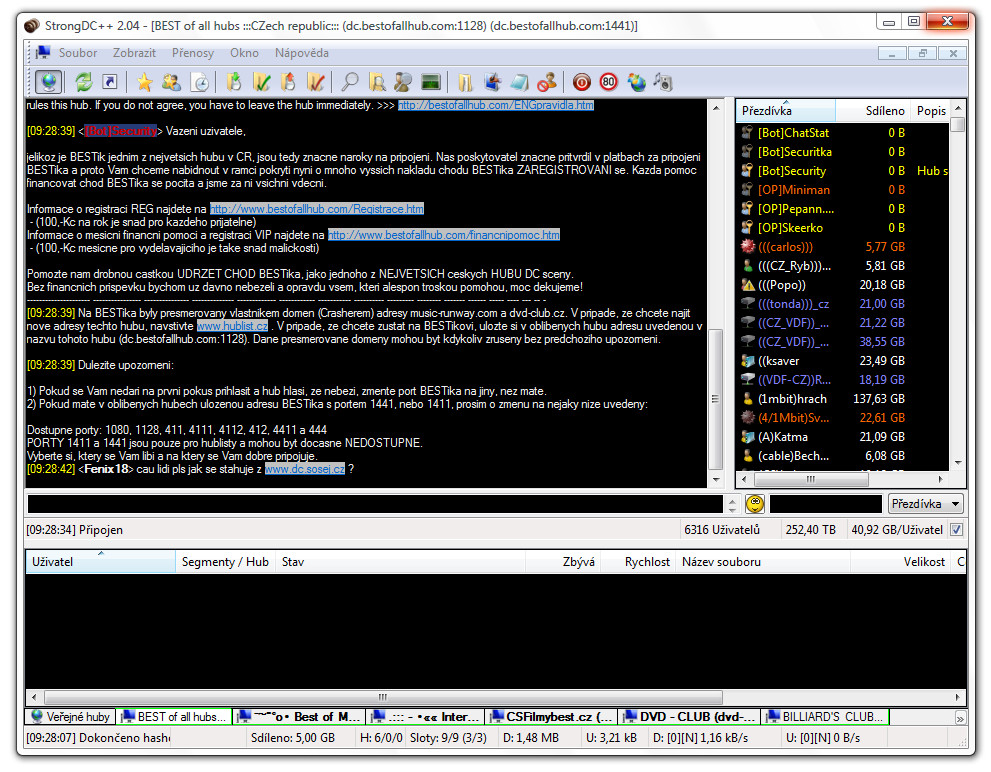991x772 pixels.
Task: Select user (1mbit)hrach in the list
Action: point(843,398)
